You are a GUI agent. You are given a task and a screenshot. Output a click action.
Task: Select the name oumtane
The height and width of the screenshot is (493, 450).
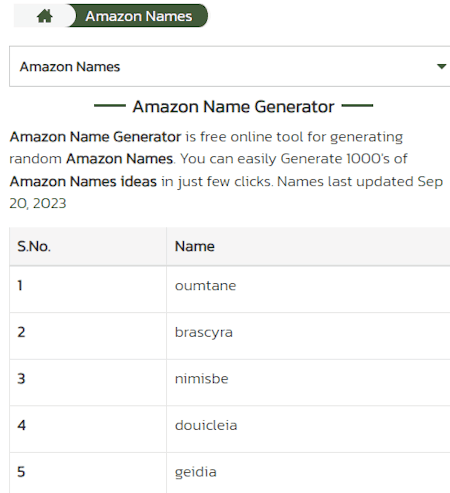coord(205,286)
